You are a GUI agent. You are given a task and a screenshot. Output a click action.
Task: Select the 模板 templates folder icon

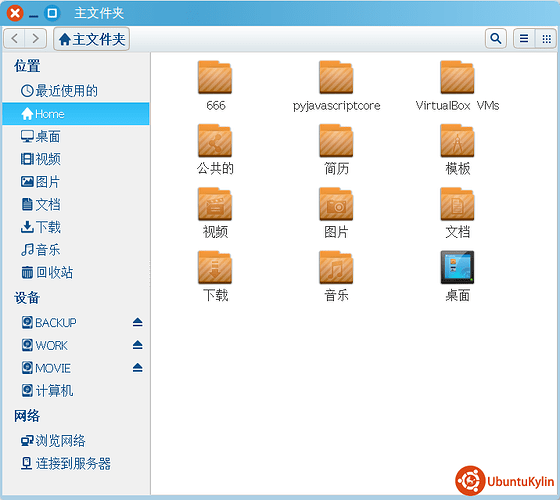[x=457, y=141]
